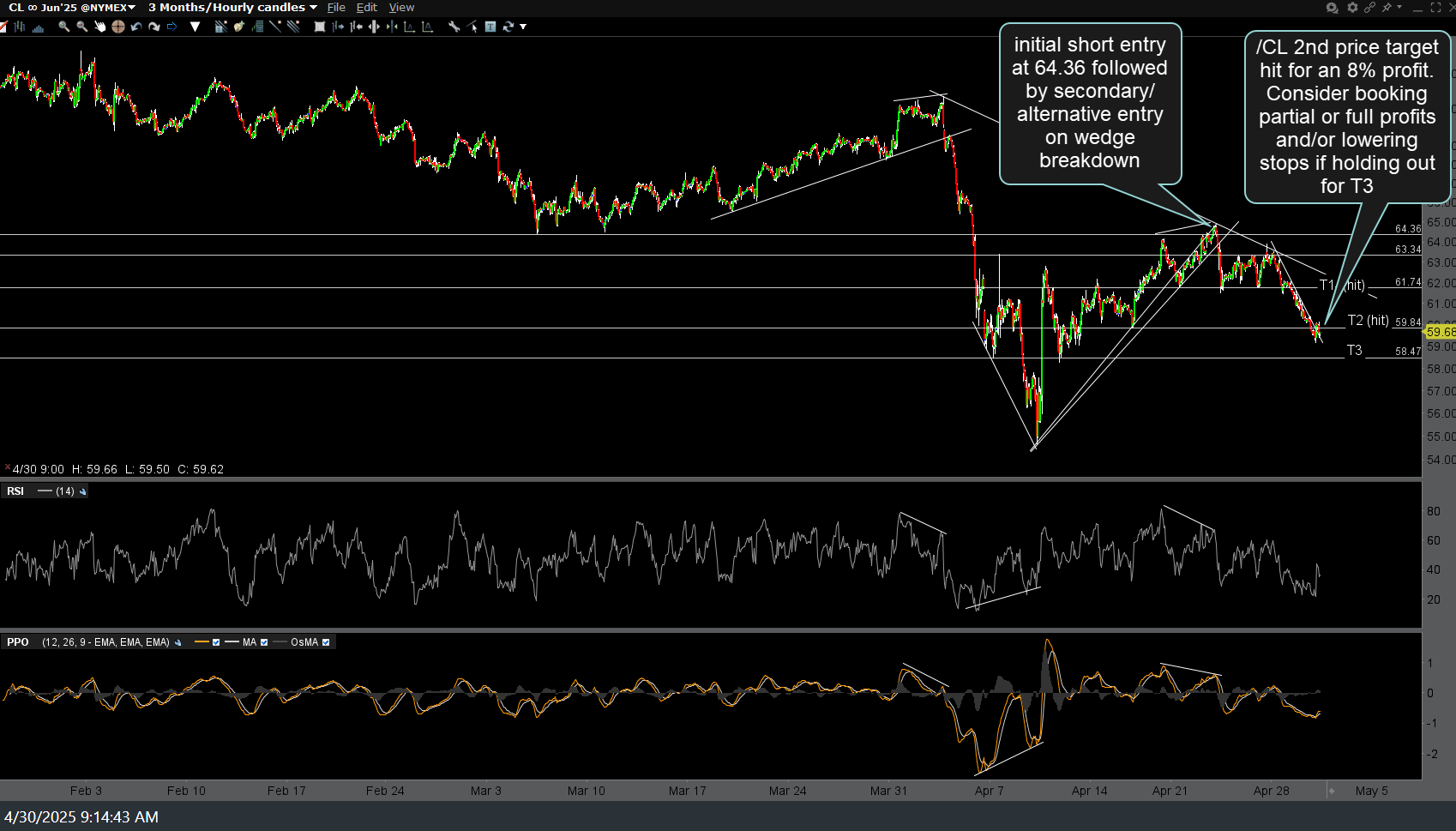The width and height of the screenshot is (1456, 831).
Task: Click the undo arrow in toolbar
Action: 136,27
